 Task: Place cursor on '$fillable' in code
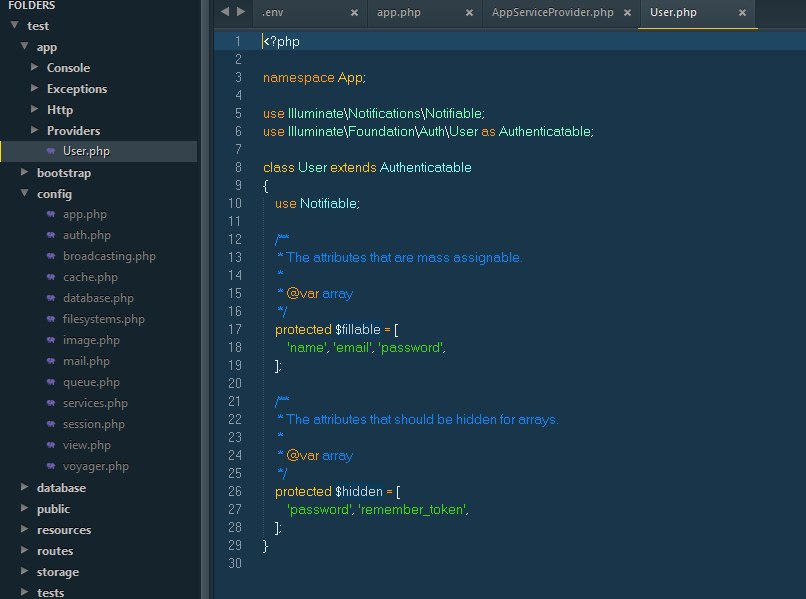click(358, 330)
